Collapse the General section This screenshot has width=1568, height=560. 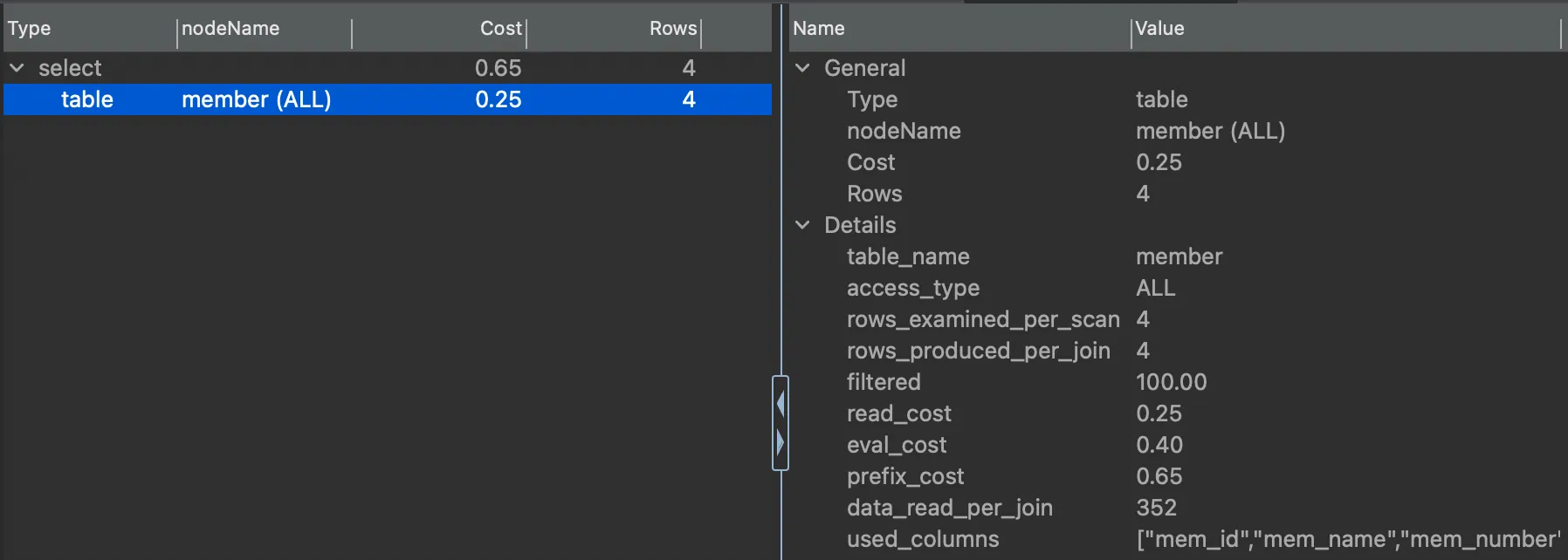pos(802,68)
